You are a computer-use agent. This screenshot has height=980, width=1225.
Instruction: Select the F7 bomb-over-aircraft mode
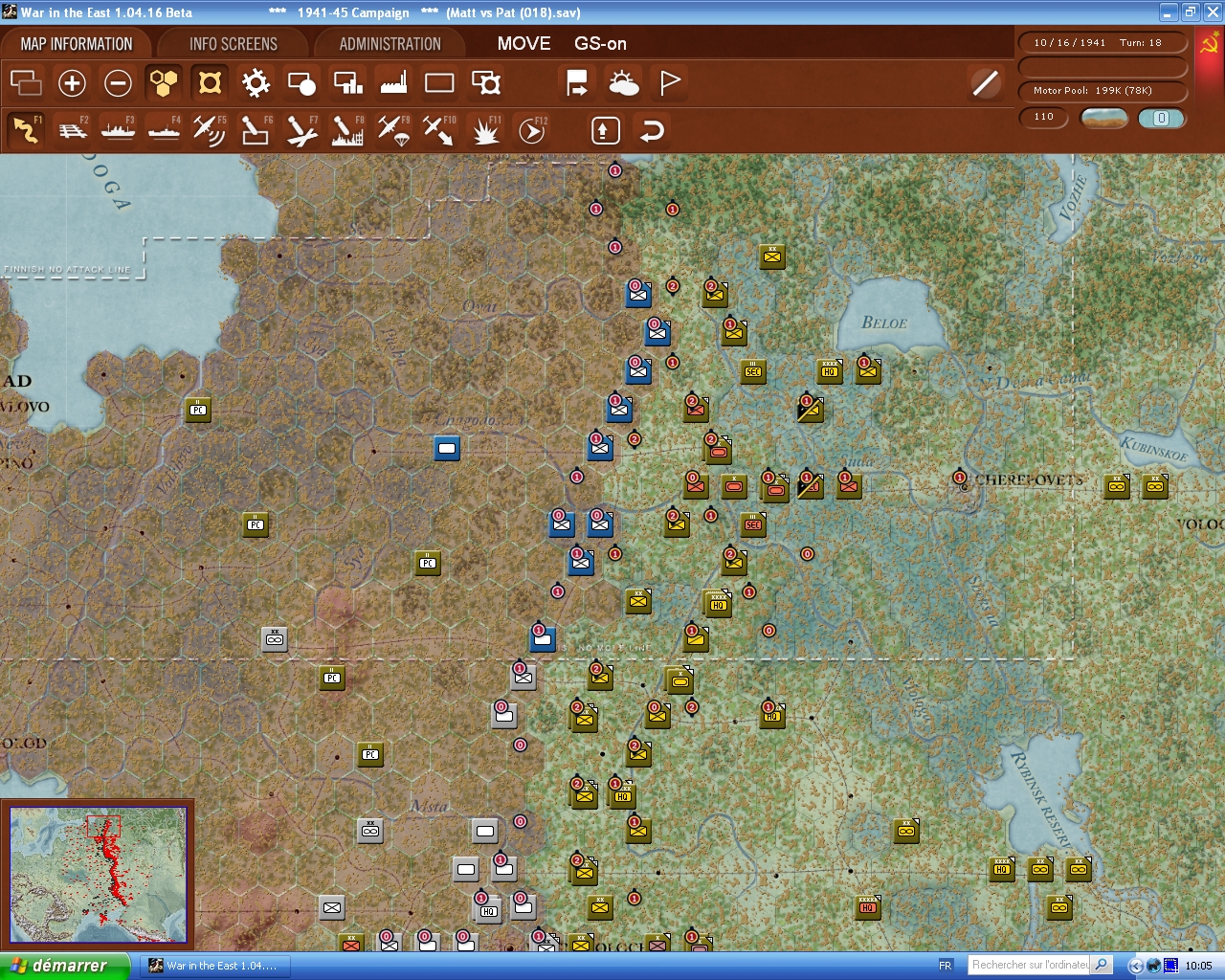(301, 130)
